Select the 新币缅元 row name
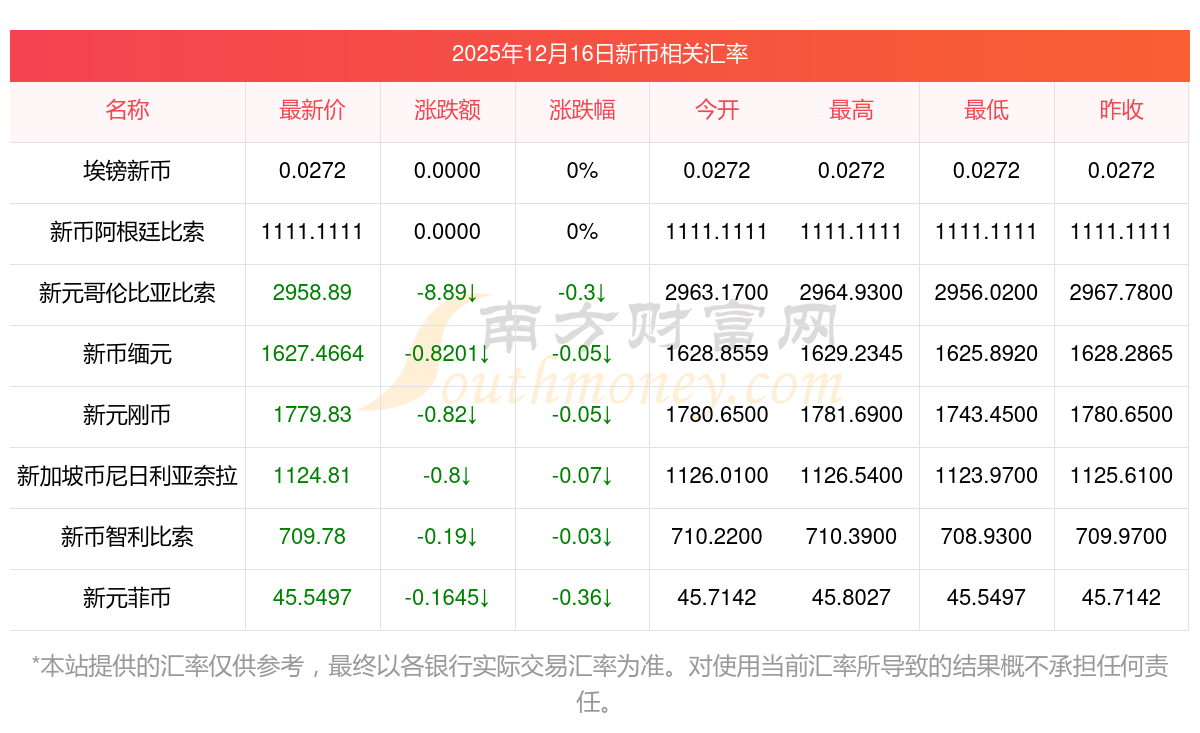The image size is (1200, 733). (x=127, y=354)
